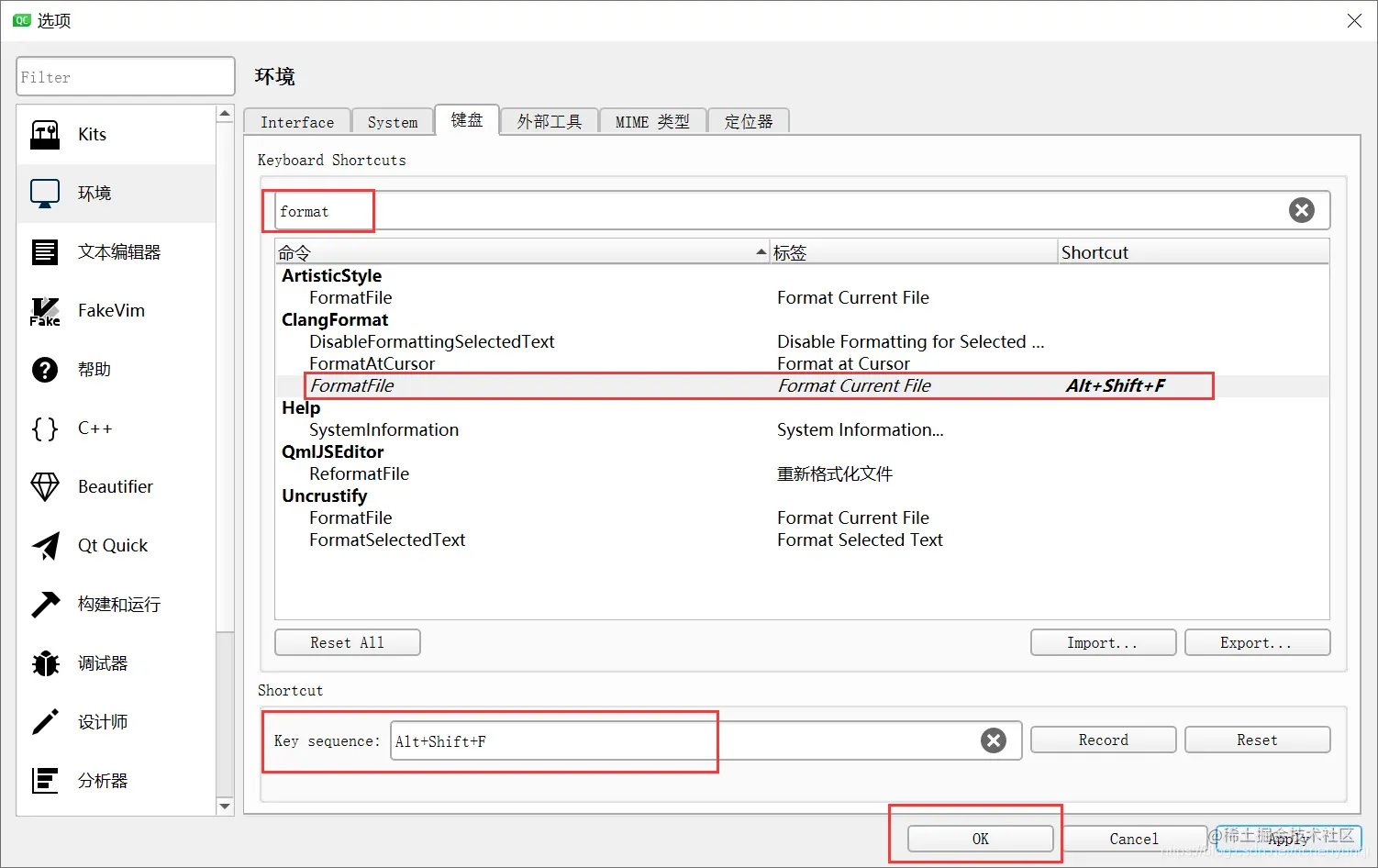Screen dimensions: 1378x868
Task: Switch to the System tab
Action: [393, 122]
